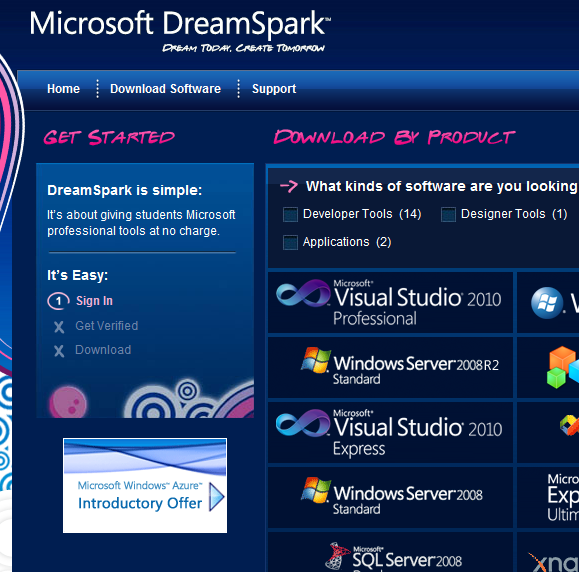Viewport: 579px width, 572px height.
Task: Select Visual Studio 2010 Express tile
Action: pyautogui.click(x=390, y=432)
